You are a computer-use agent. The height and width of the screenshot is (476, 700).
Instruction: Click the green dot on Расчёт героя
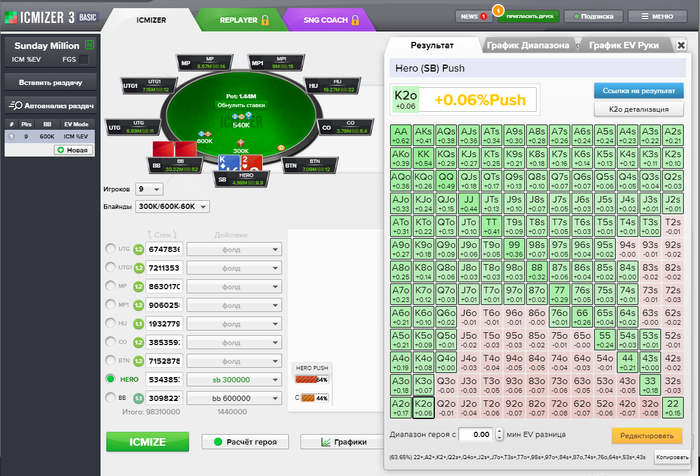(218, 442)
